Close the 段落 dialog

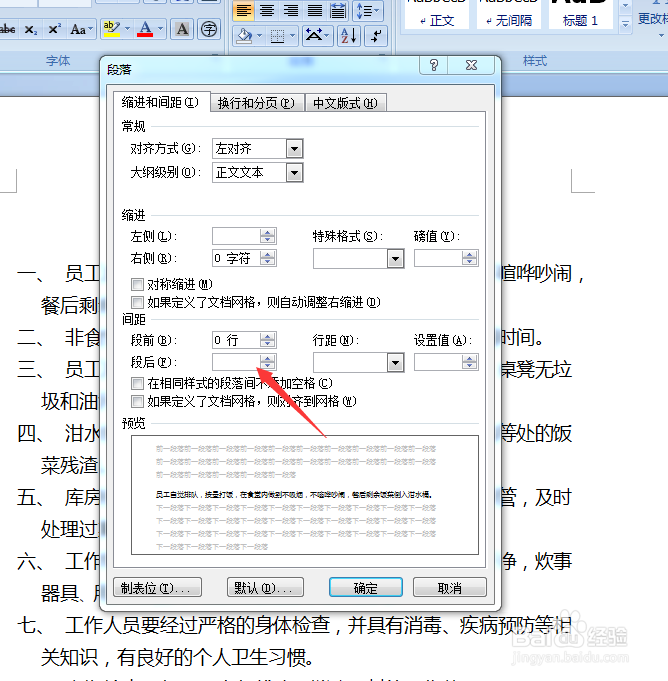coord(471,65)
